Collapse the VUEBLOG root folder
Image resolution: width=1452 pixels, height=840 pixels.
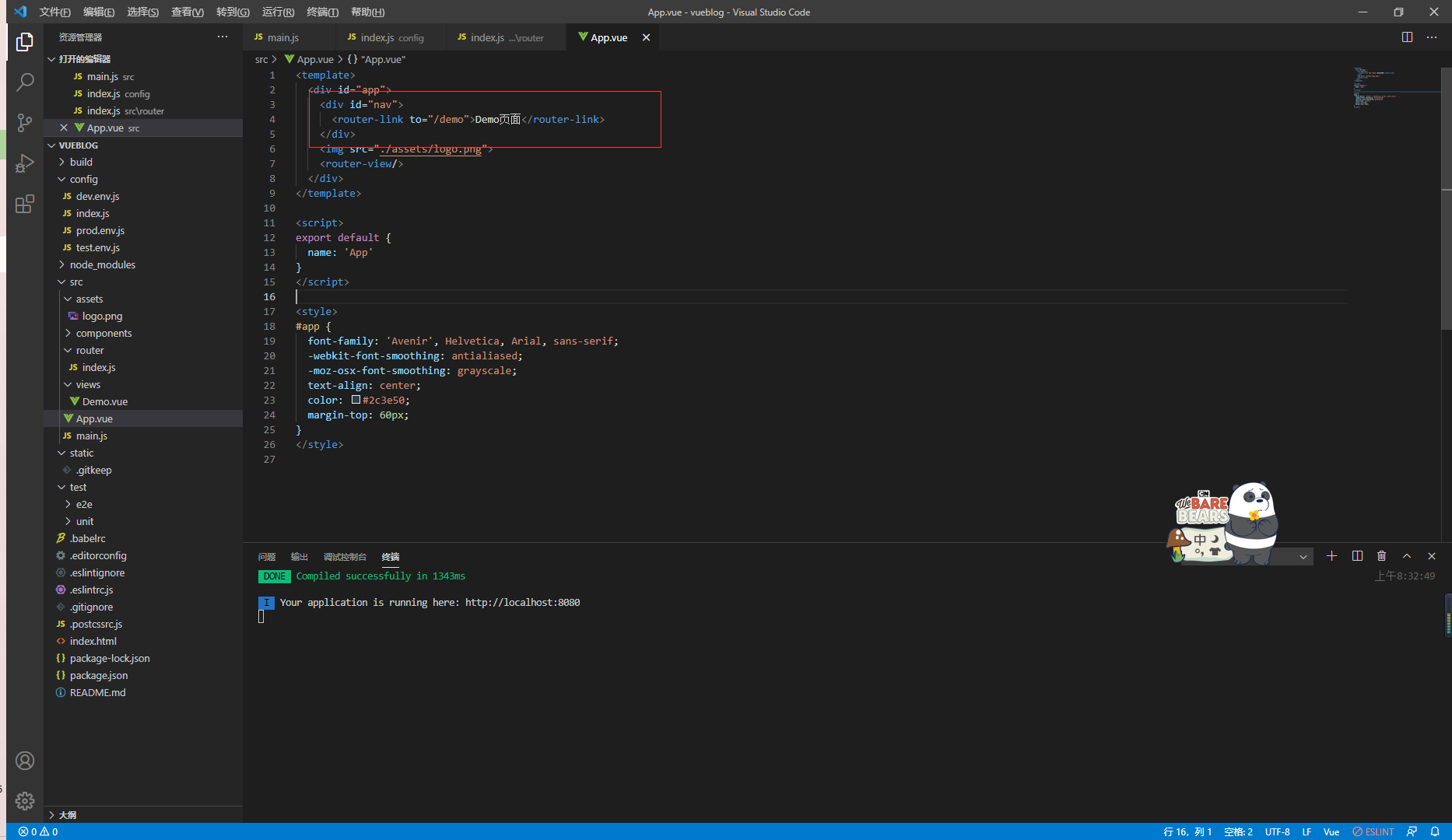(144, 145)
